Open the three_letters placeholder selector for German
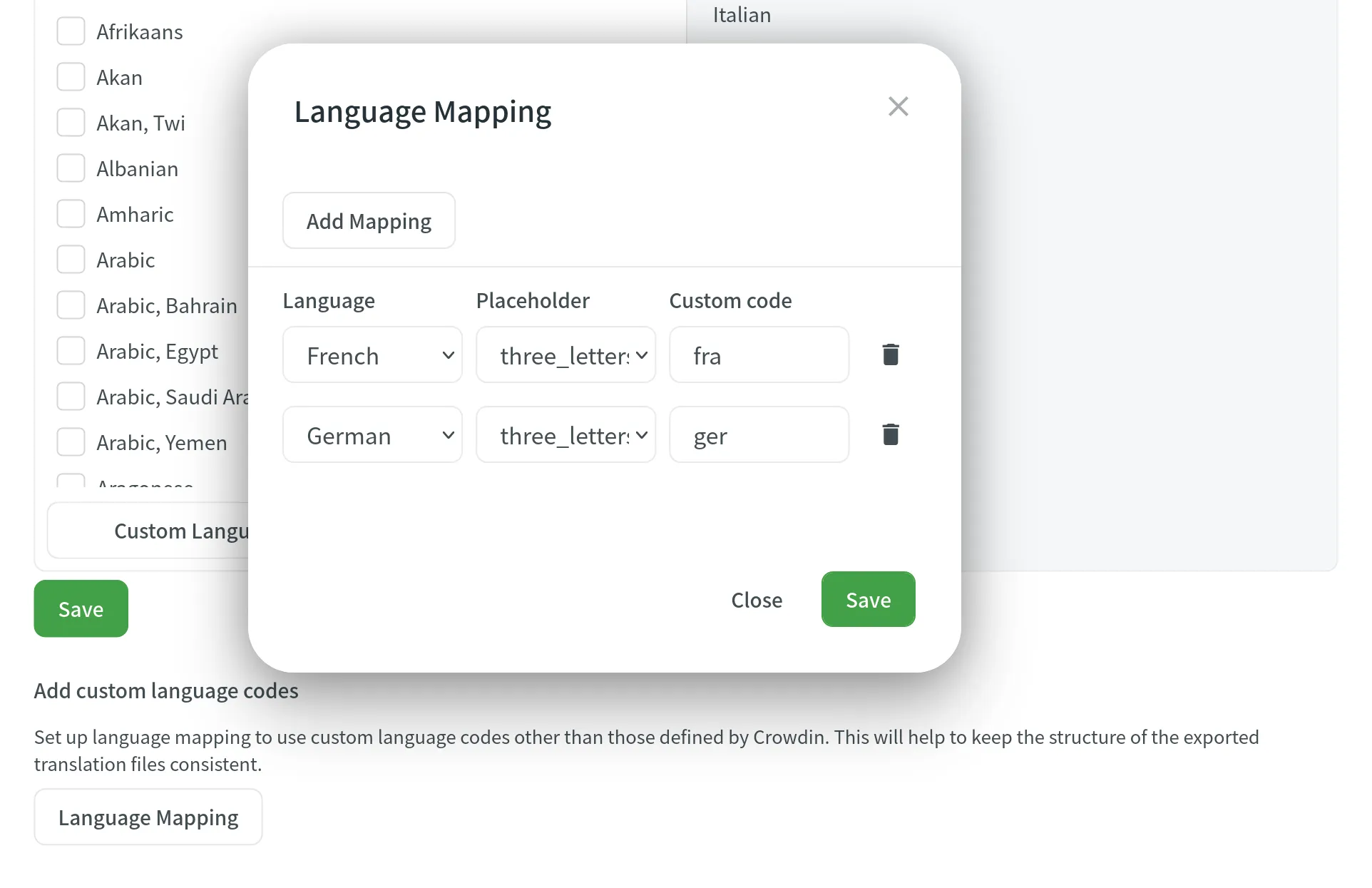Screen dimensions: 1372x888 point(565,434)
